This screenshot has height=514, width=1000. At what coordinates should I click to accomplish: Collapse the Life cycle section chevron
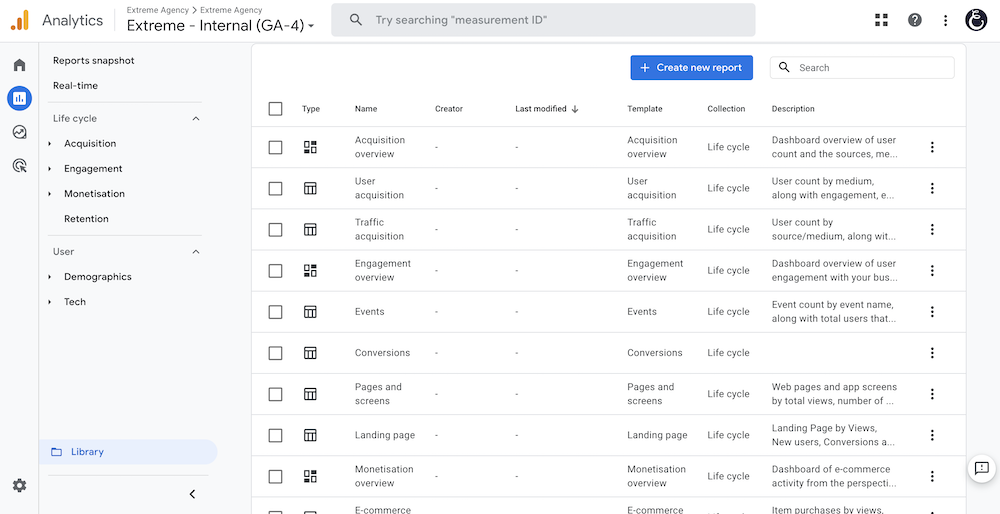(196, 119)
